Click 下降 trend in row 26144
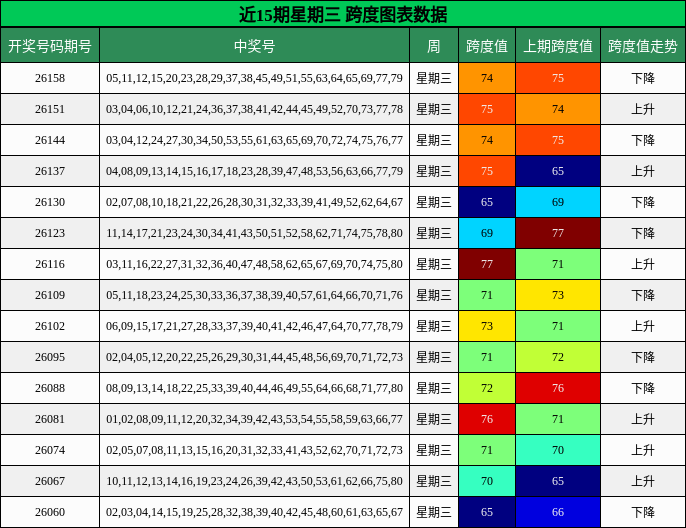The image size is (686, 528). click(x=643, y=140)
